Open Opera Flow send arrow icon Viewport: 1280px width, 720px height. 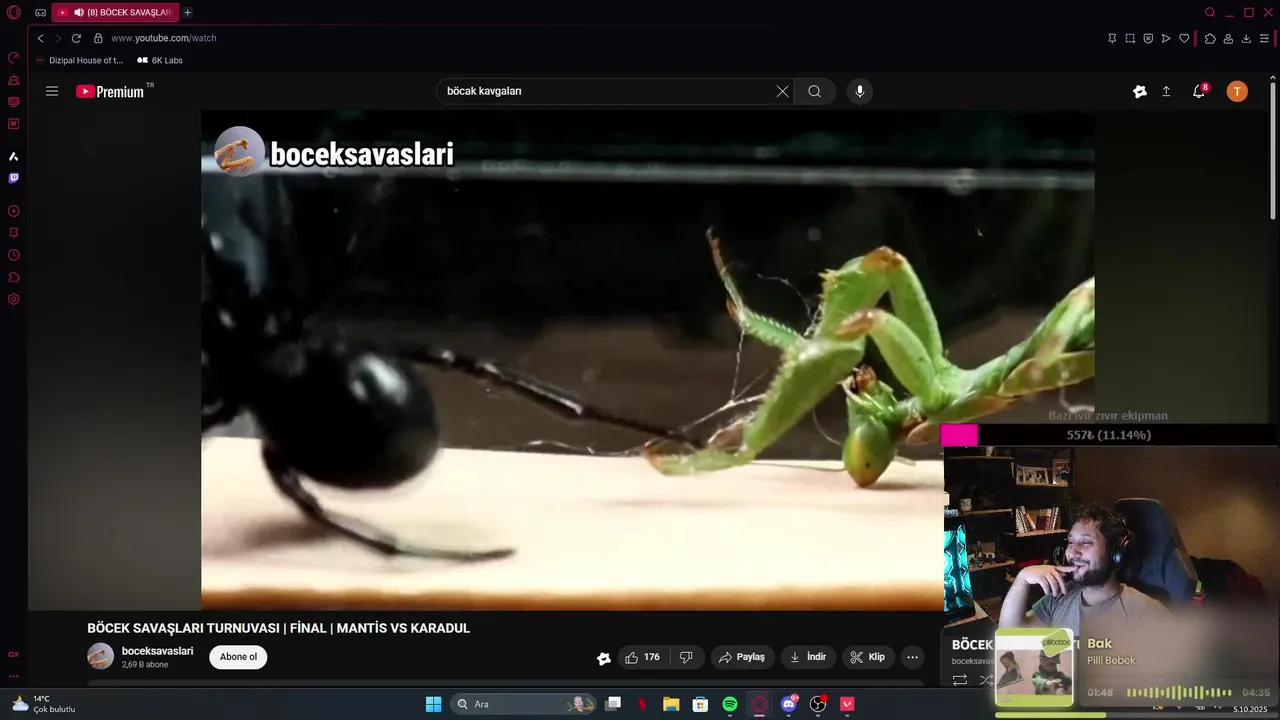click(1166, 38)
